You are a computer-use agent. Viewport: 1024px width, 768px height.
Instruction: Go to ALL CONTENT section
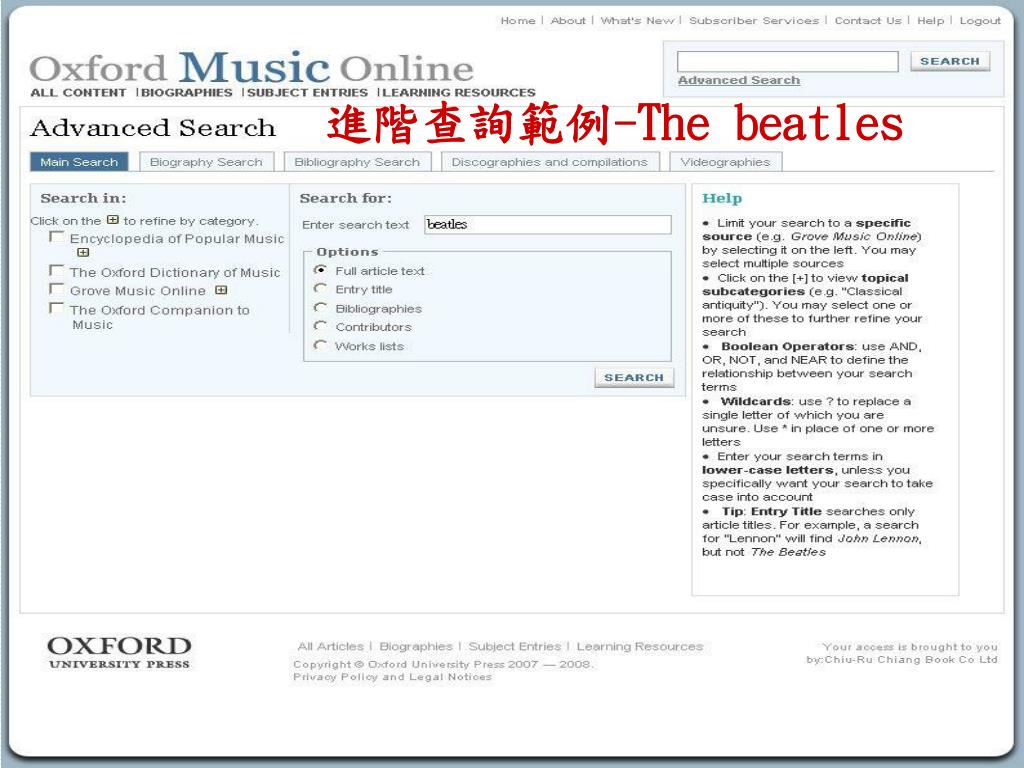point(78,93)
